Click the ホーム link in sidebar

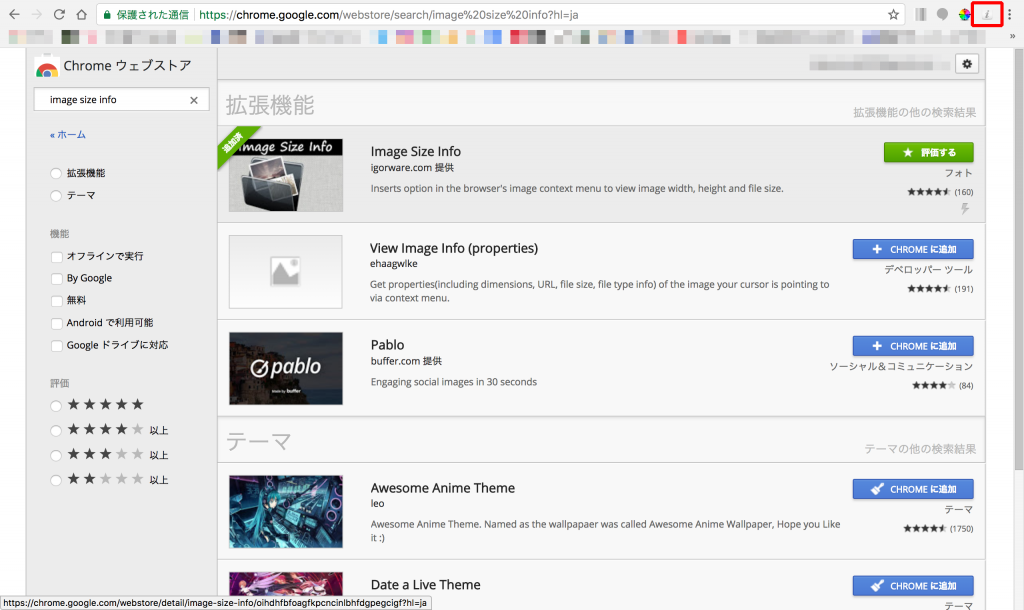coord(68,135)
